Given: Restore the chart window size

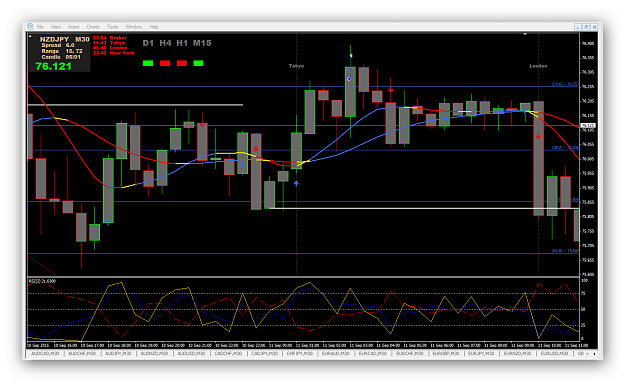Looking at the screenshot, I should coord(586,27).
